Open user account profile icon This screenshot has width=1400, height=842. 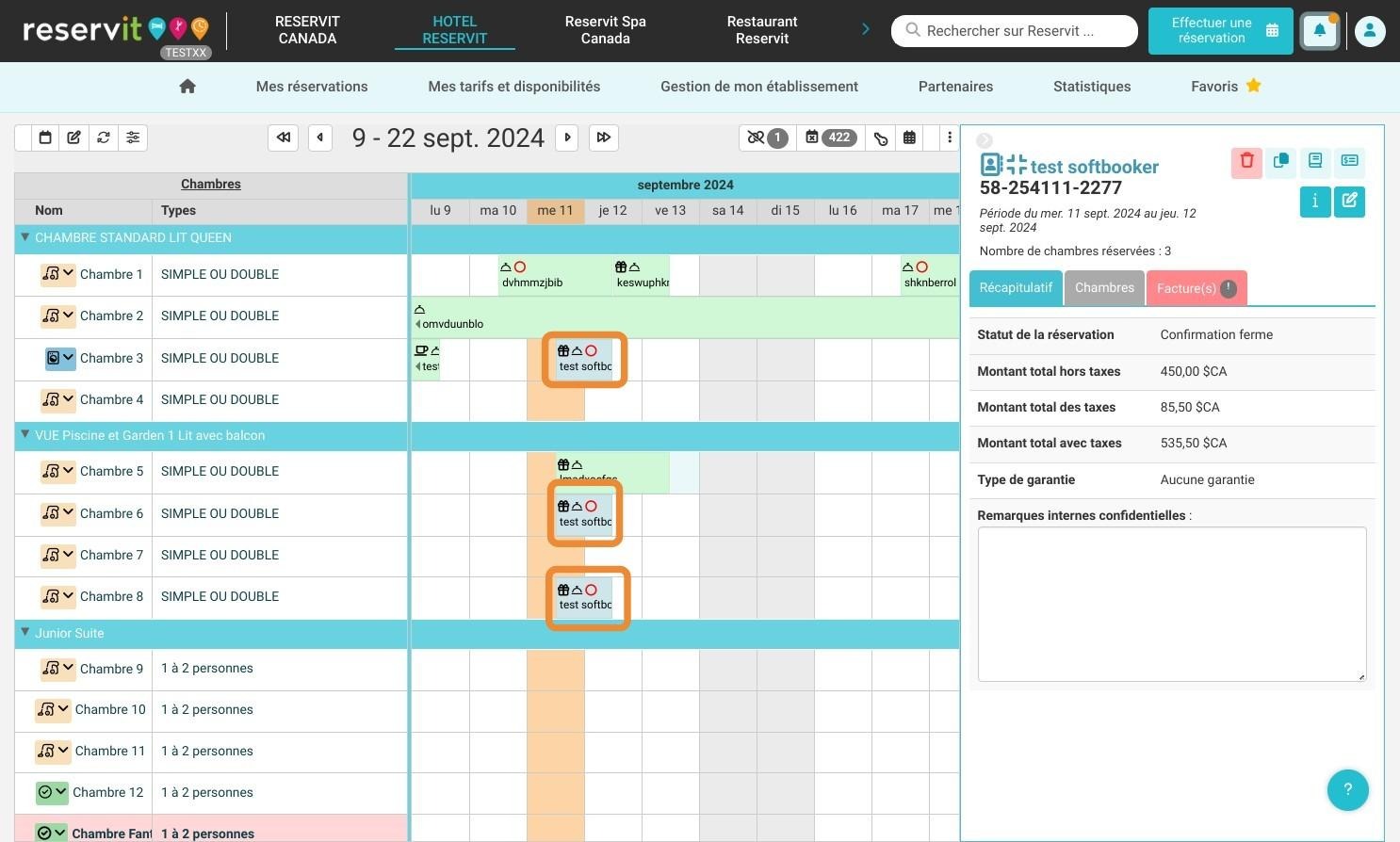click(1370, 31)
